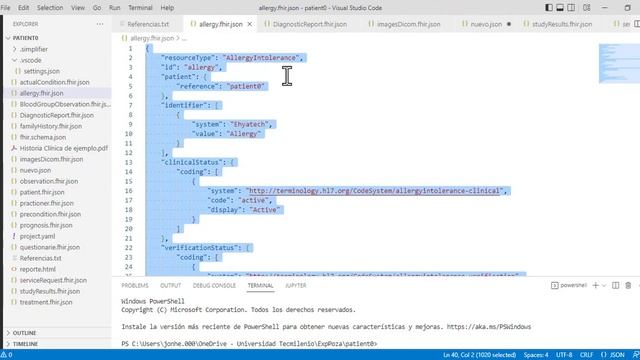This screenshot has height=360, width=640.
Task: Switch to DEBUG CONSOLE panel tab
Action: (214, 285)
